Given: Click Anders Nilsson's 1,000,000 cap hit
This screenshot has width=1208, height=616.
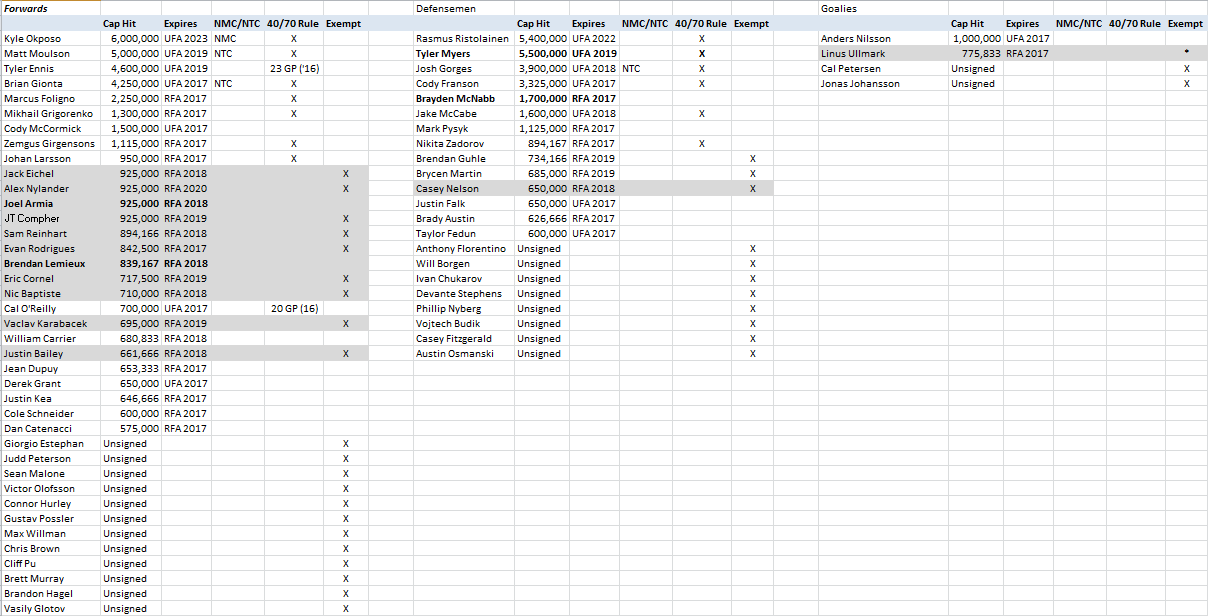Looking at the screenshot, I should point(976,38).
